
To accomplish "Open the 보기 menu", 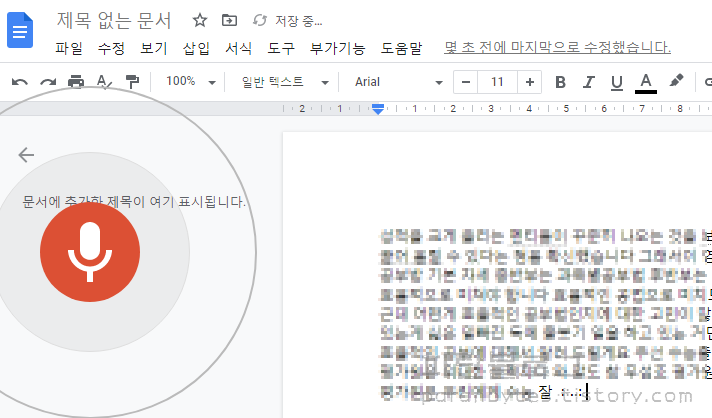I will (153, 48).
